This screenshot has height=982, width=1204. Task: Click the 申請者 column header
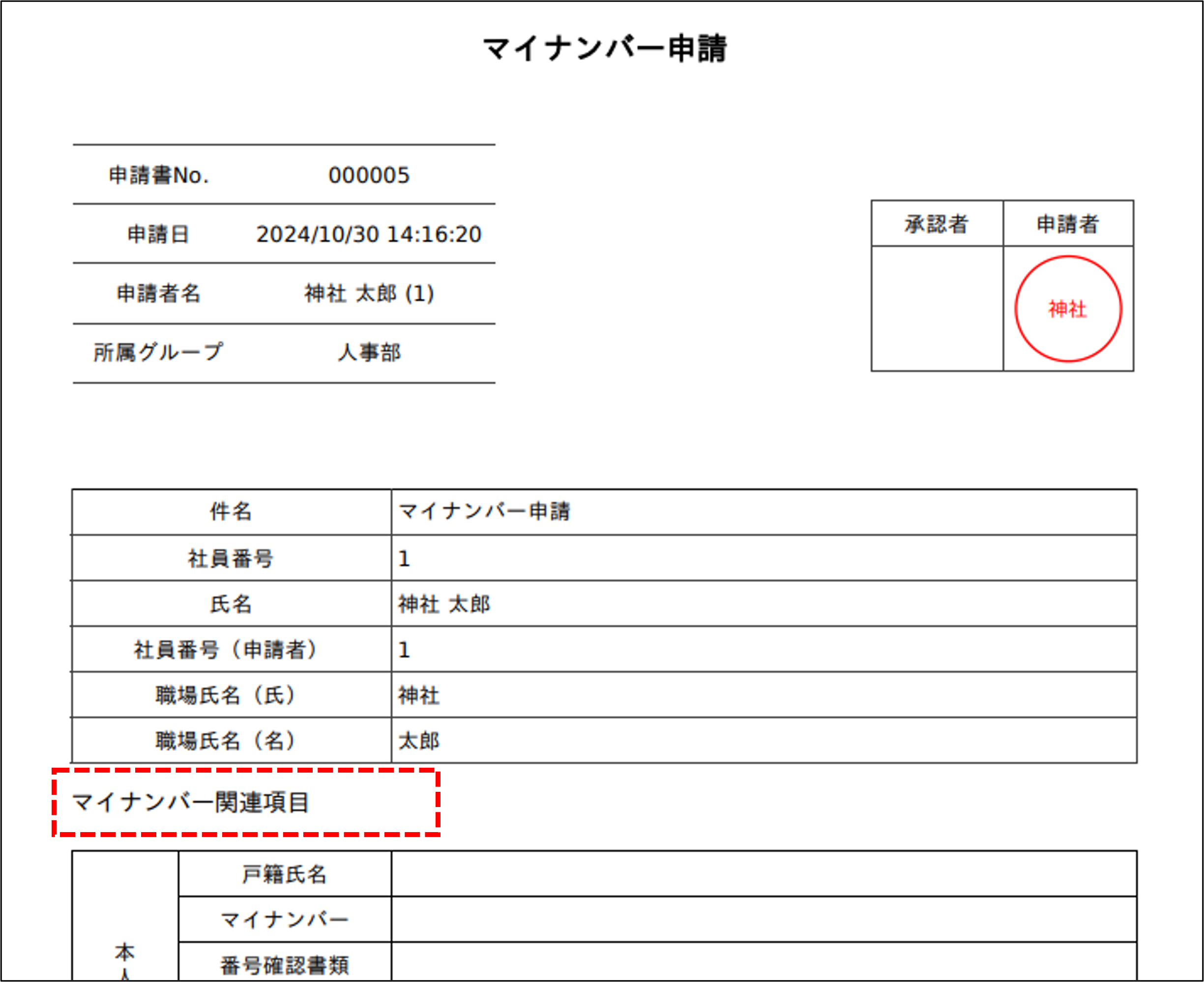pyautogui.click(x=1068, y=224)
